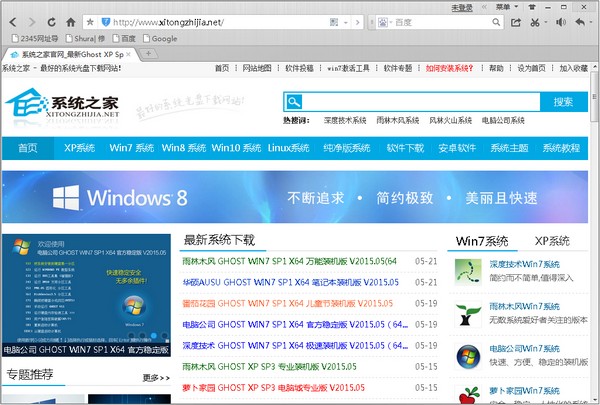Click the bookmark star in the address bar
The width and height of the screenshot is (600, 405).
click(90, 22)
